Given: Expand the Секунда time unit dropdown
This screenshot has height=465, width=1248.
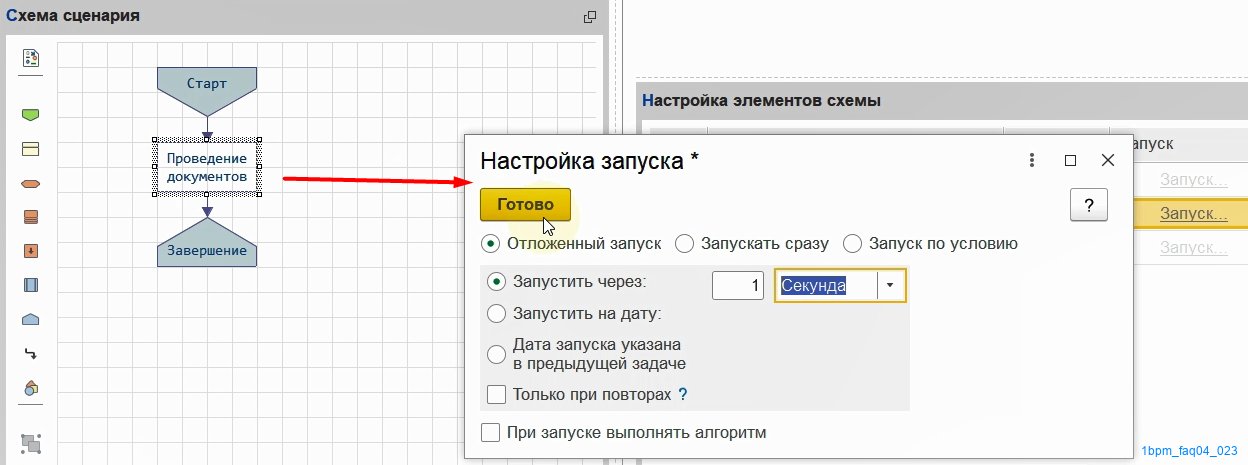Looking at the screenshot, I should 890,285.
